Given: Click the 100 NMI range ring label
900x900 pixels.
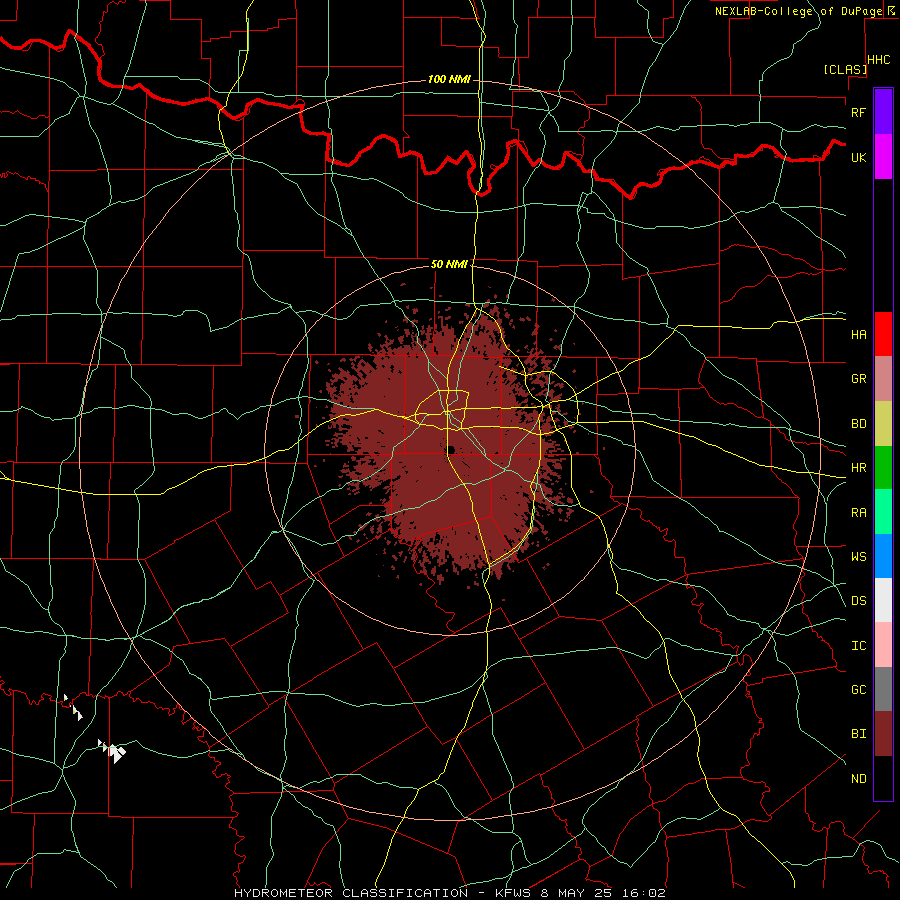Looking at the screenshot, I should pos(449,79).
